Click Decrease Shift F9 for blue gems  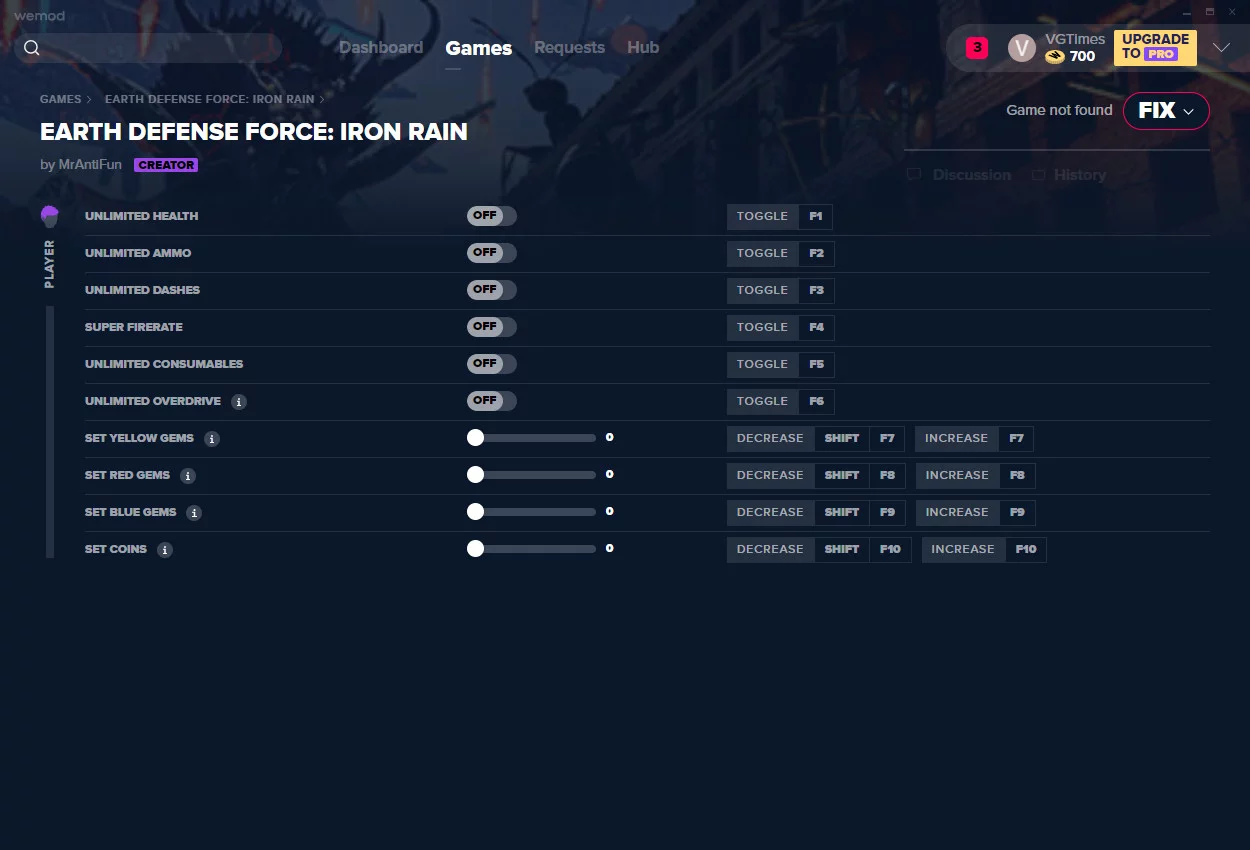tap(817, 513)
